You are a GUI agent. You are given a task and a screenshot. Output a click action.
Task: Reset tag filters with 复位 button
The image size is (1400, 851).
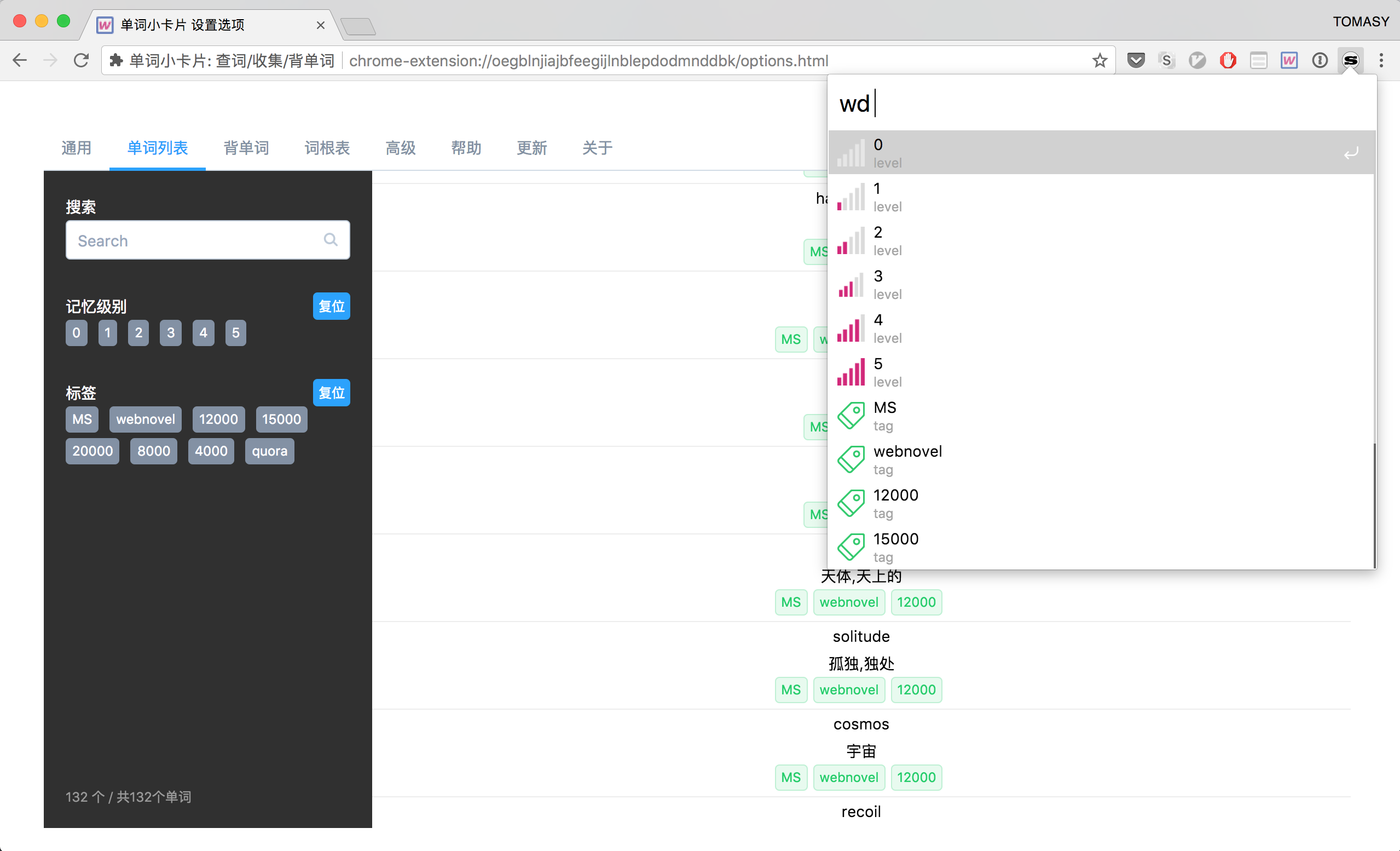pos(331,393)
